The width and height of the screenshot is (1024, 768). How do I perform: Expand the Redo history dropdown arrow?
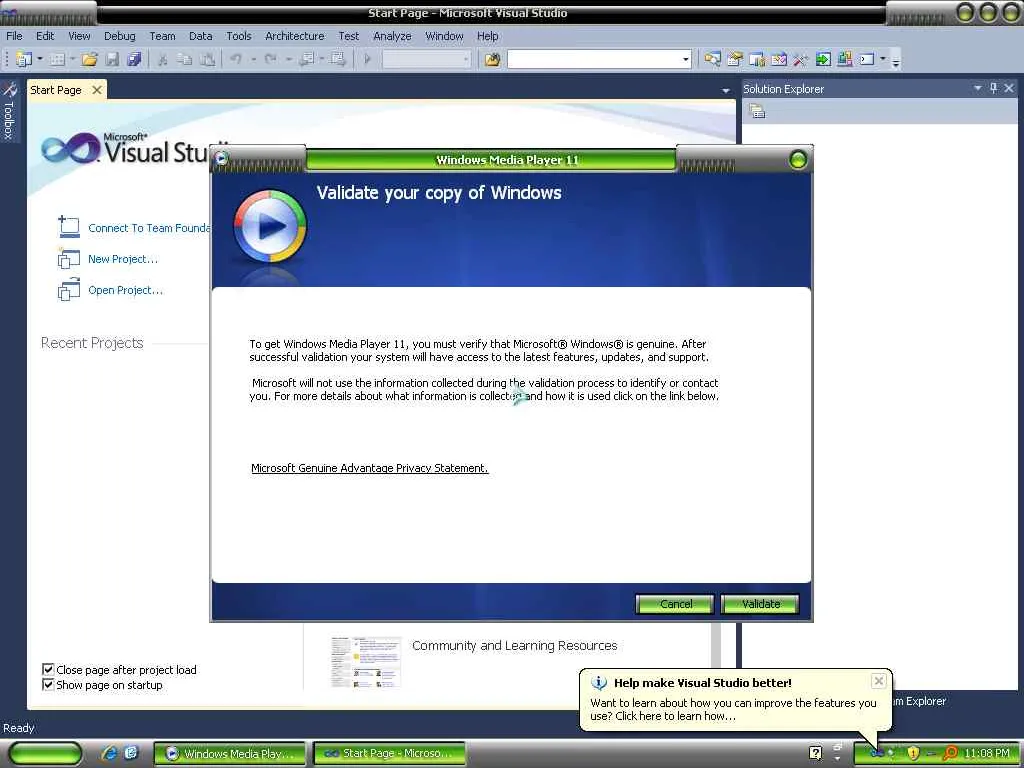click(288, 59)
